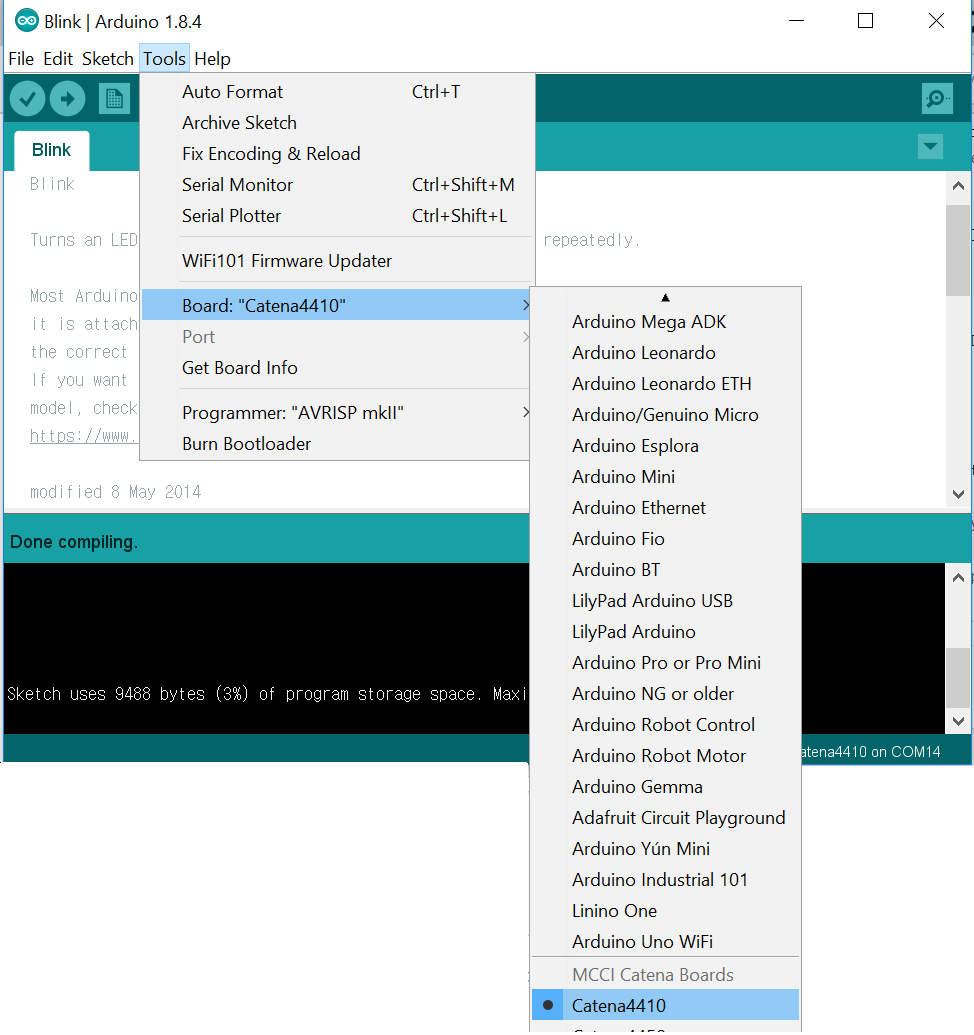Click console scrollbar down arrow

tap(958, 721)
